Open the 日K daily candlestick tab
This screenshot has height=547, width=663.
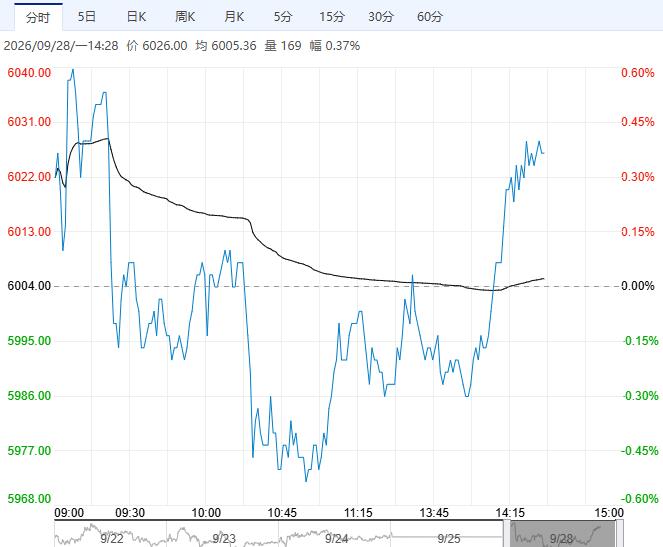click(136, 17)
